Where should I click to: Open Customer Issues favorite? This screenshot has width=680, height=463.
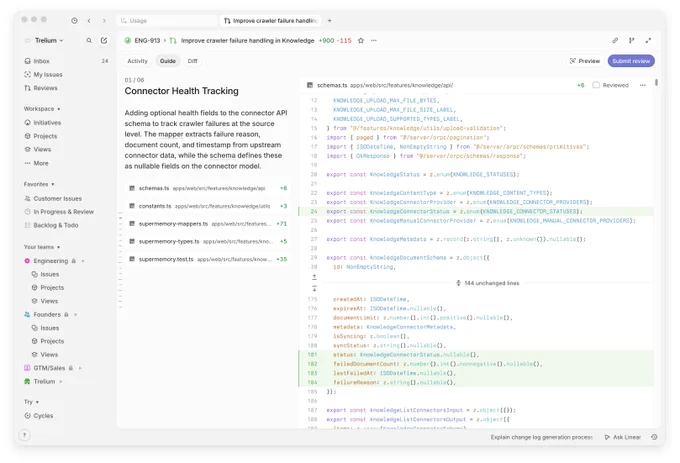click(x=66, y=199)
